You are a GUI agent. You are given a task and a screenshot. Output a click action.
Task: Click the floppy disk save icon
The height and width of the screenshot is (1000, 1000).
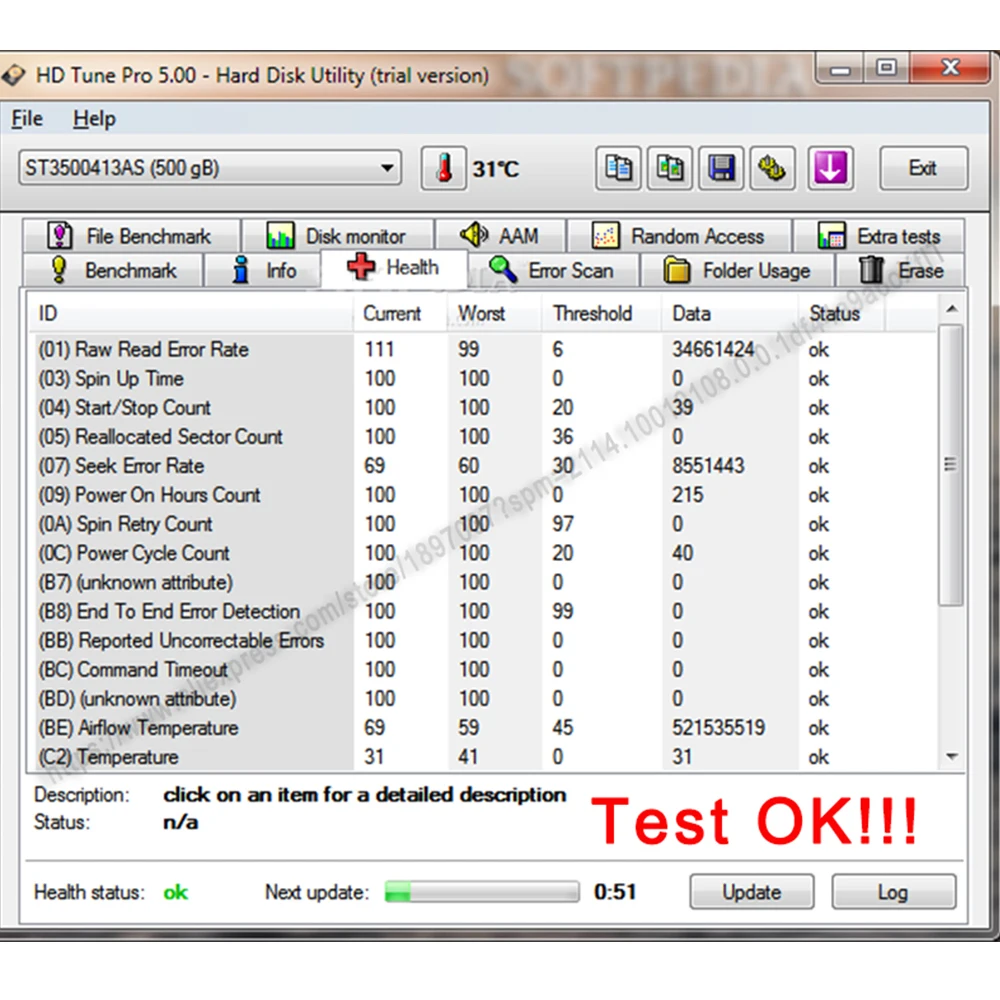pos(721,168)
